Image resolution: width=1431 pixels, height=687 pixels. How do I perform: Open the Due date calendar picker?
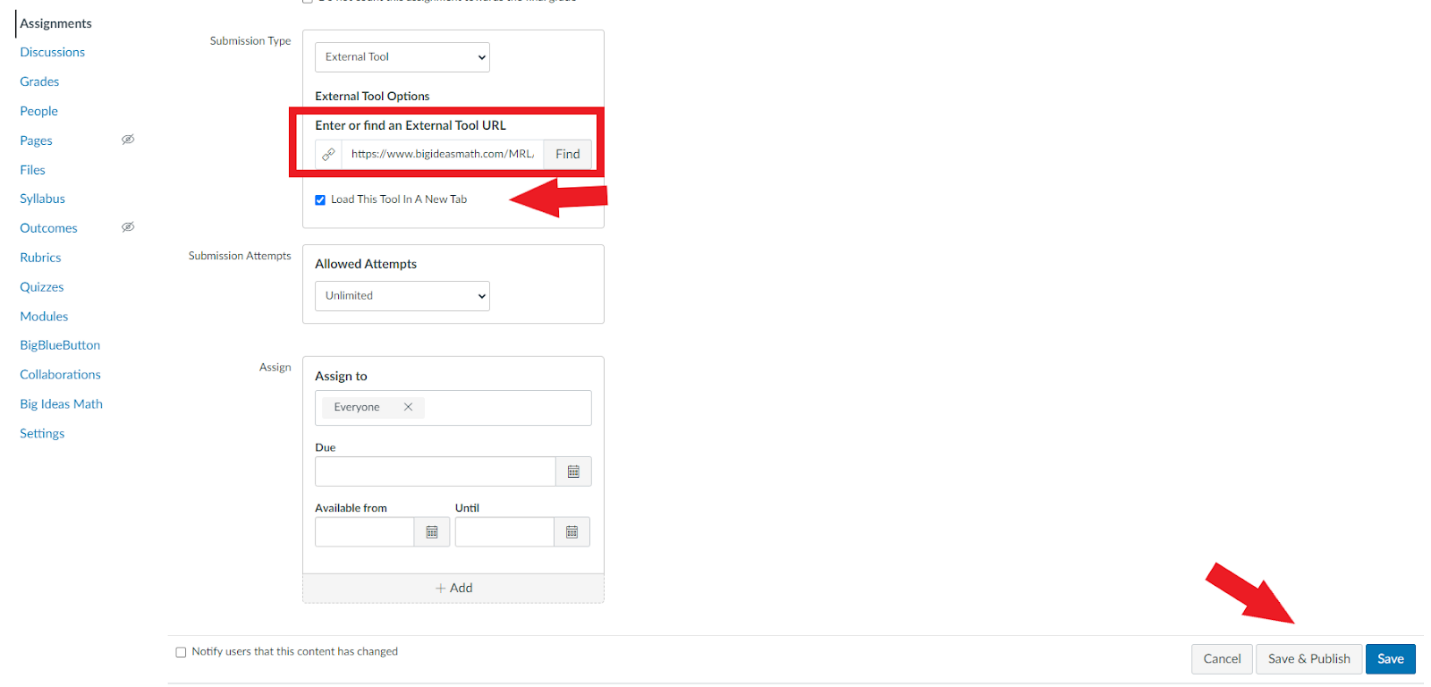point(573,472)
